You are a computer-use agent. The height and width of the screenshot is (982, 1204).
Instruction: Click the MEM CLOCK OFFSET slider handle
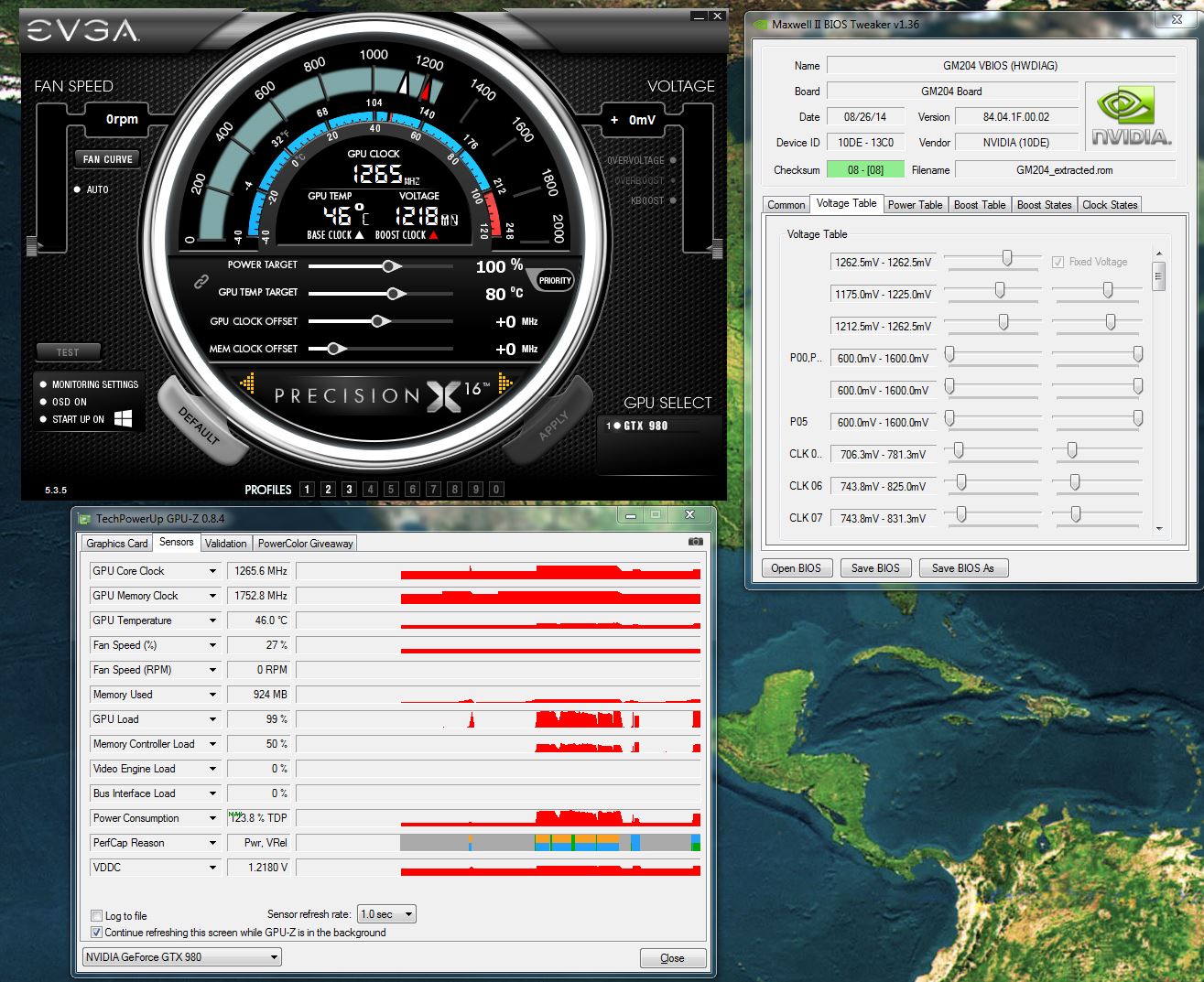point(335,349)
